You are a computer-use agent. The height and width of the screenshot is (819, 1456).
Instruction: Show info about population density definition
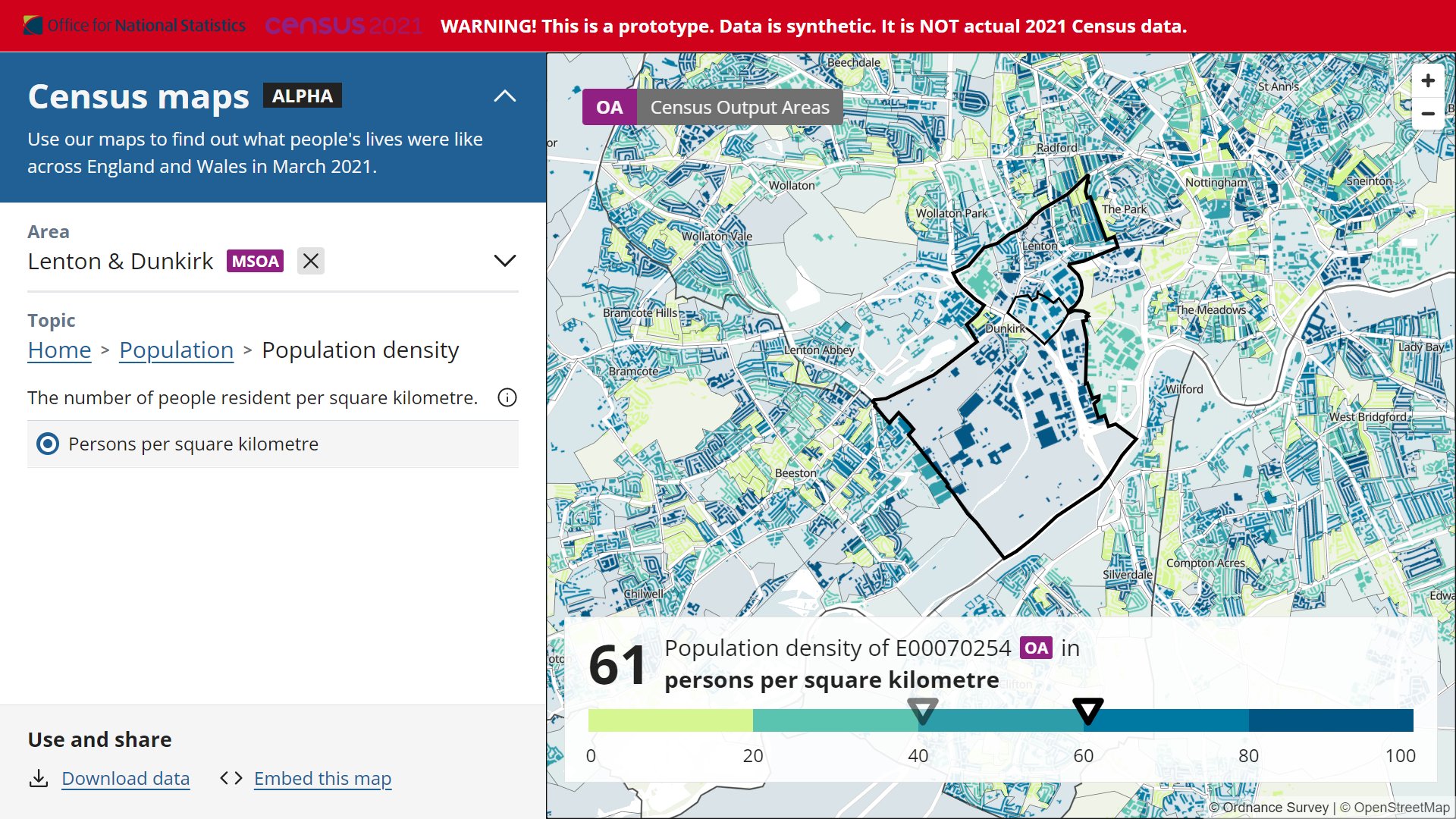point(507,397)
